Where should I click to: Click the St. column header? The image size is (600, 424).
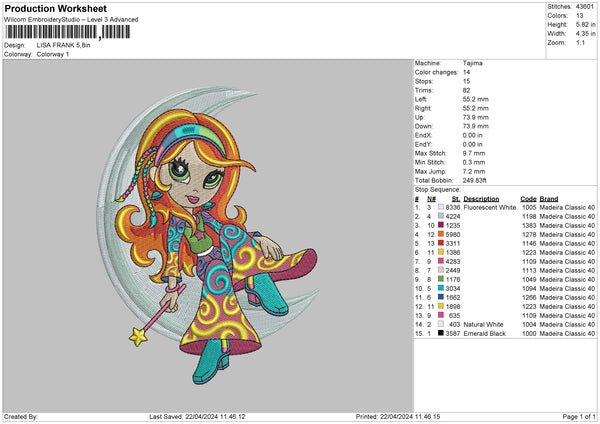coord(455,199)
